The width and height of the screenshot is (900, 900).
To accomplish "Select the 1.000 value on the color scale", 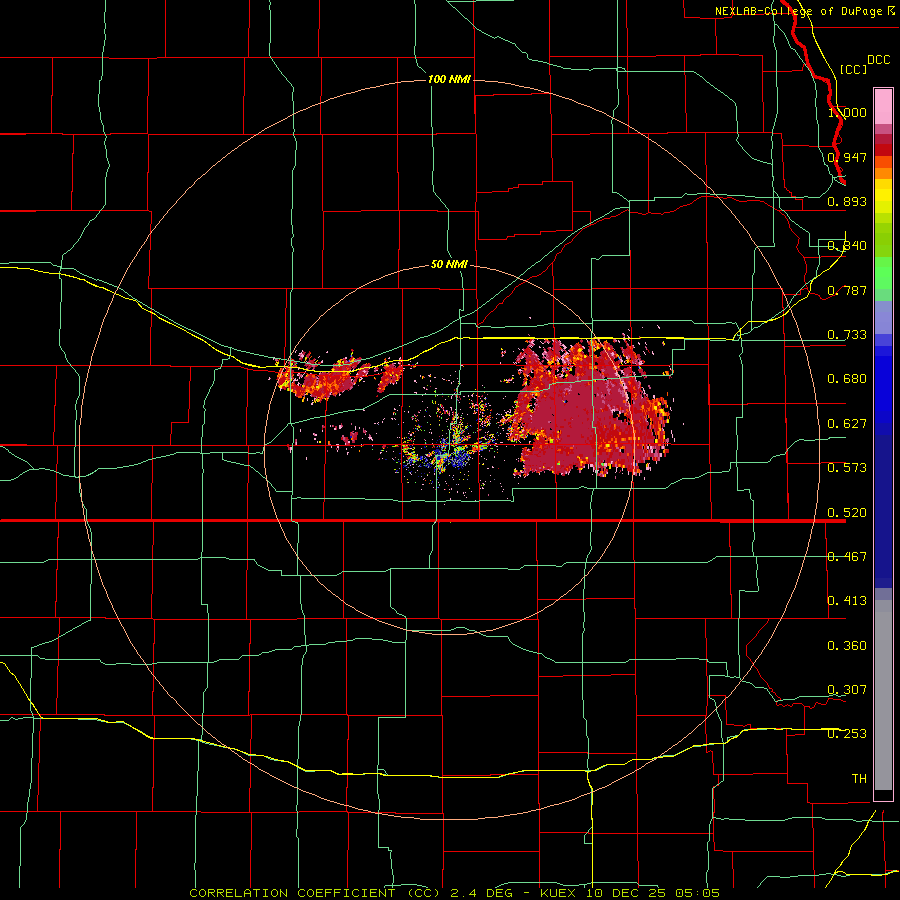I will [x=847, y=112].
